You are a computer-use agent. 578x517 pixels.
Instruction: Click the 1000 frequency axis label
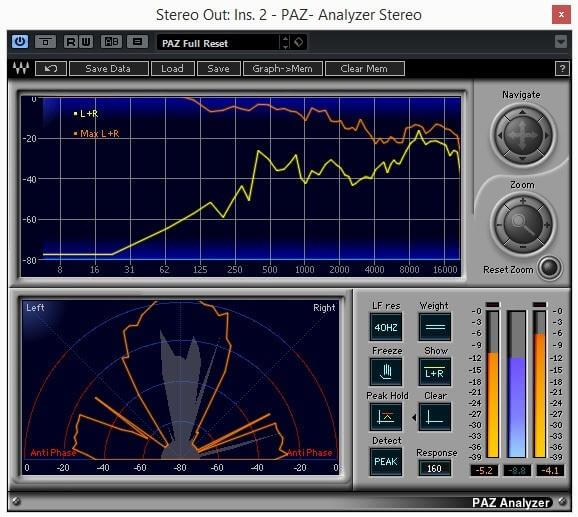click(x=304, y=270)
